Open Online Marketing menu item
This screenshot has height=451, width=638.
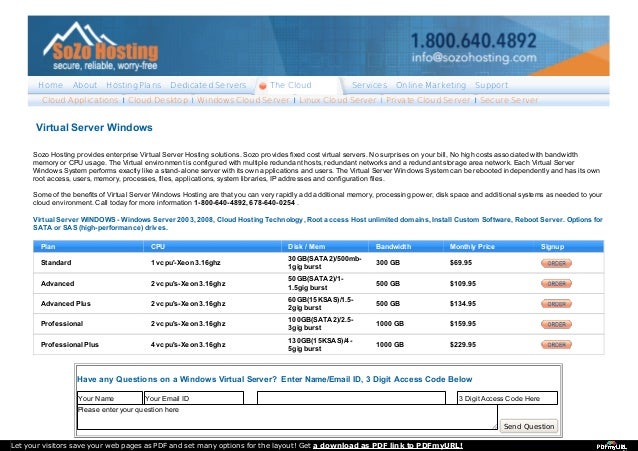tap(430, 85)
